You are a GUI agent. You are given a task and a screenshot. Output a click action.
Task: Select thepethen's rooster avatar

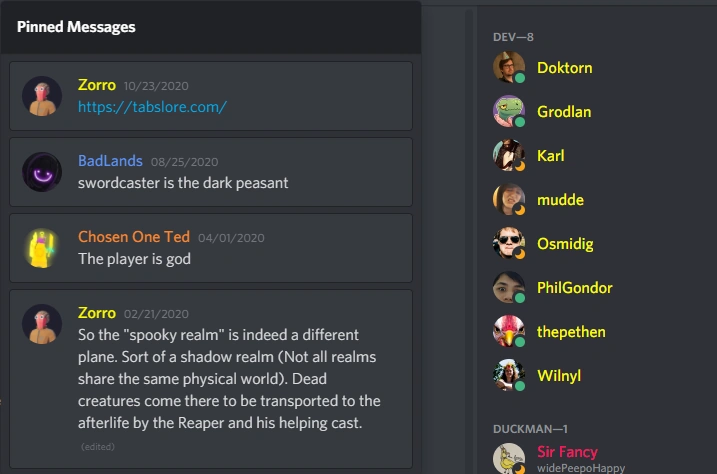(x=508, y=331)
